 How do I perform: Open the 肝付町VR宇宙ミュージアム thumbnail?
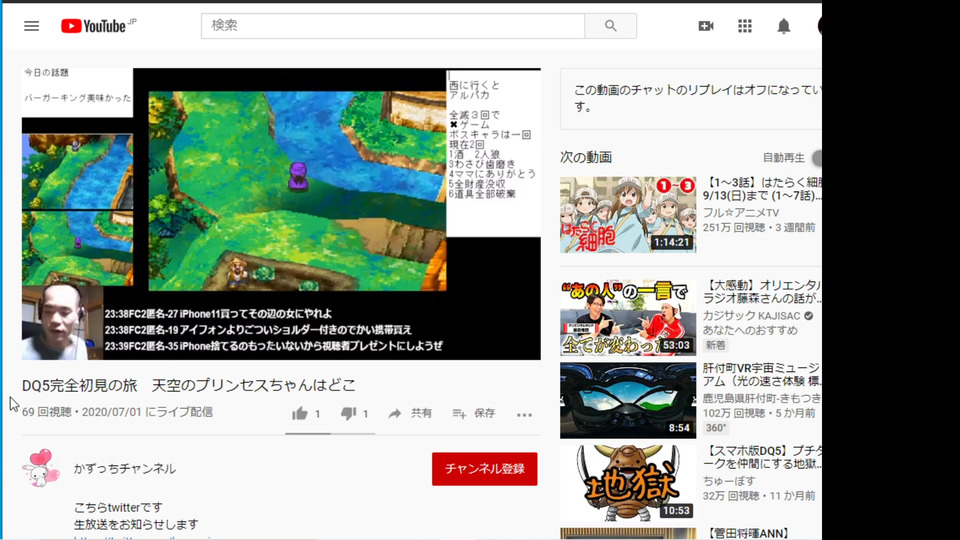(628, 400)
